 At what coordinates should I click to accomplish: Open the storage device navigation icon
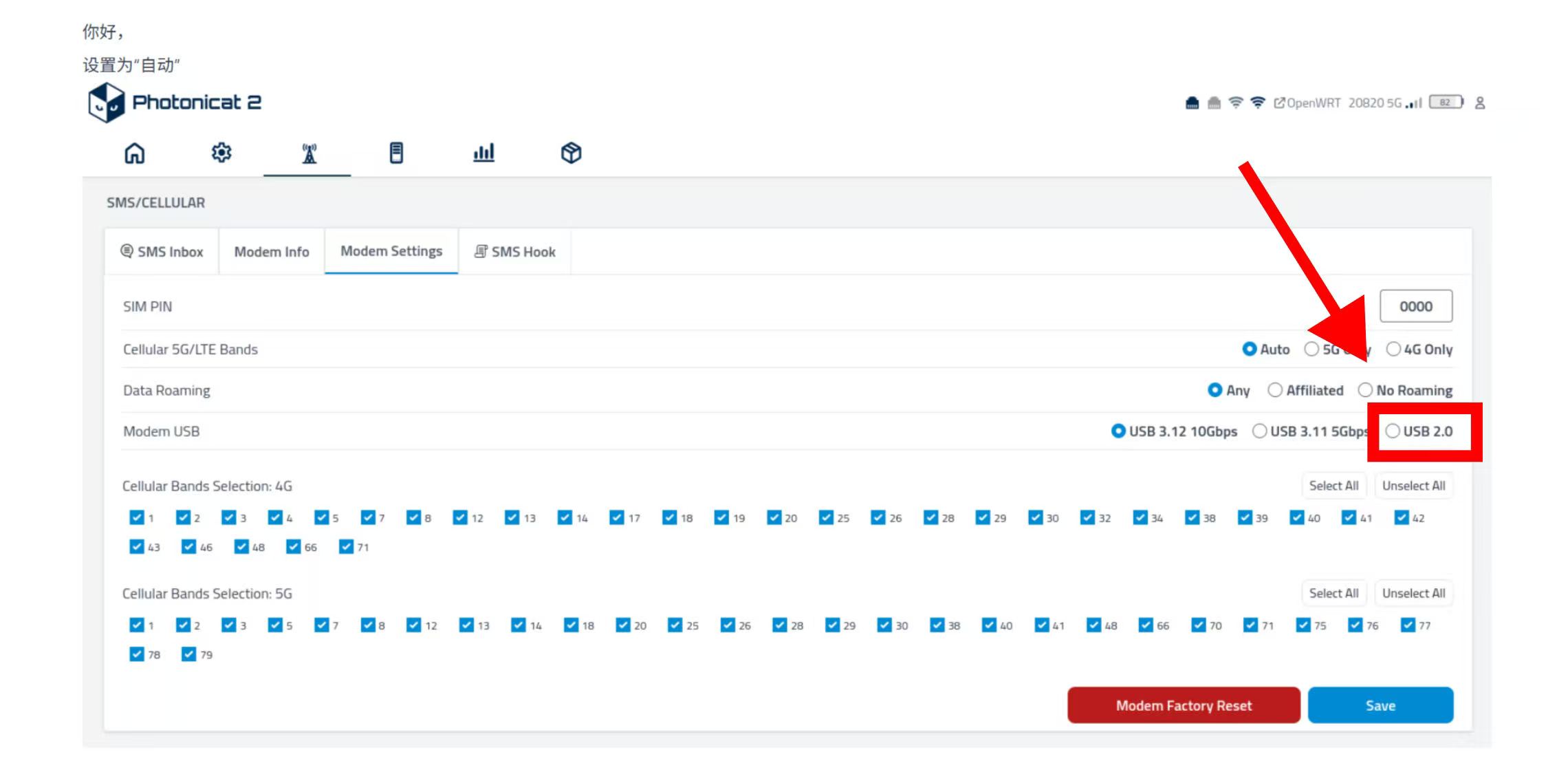point(396,153)
